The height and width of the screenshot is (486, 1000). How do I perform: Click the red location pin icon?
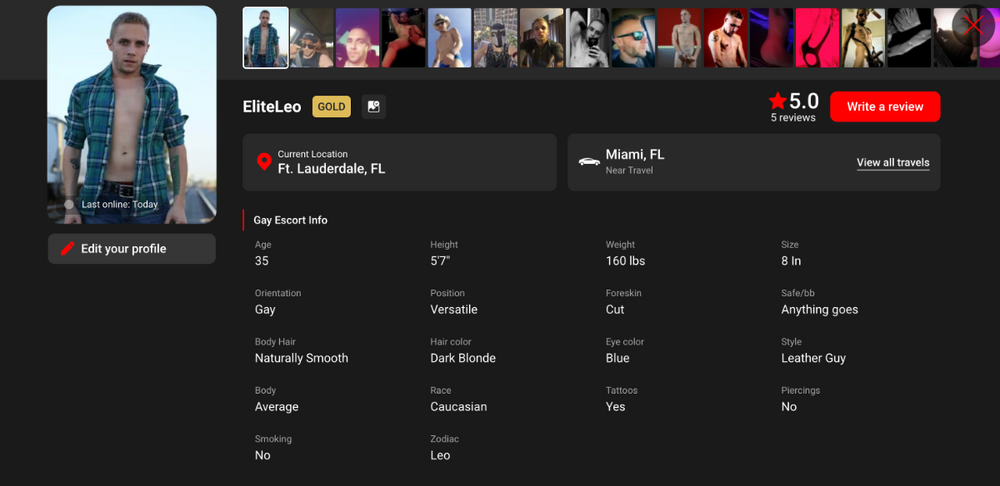(x=264, y=162)
